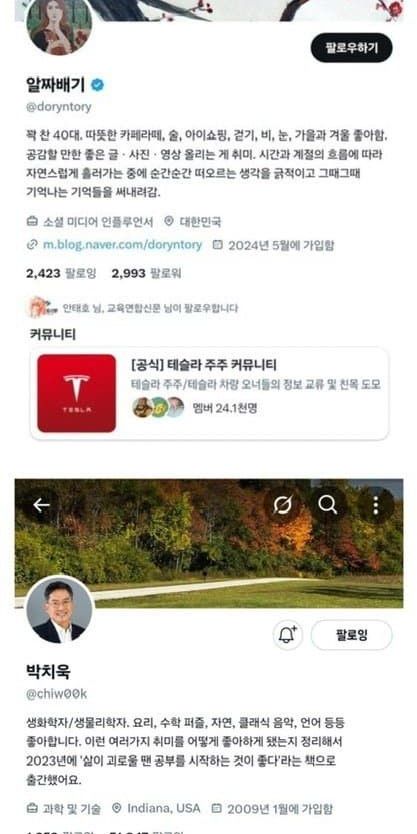
Task: View the 2,423 팔로잉 list
Action: [61, 273]
